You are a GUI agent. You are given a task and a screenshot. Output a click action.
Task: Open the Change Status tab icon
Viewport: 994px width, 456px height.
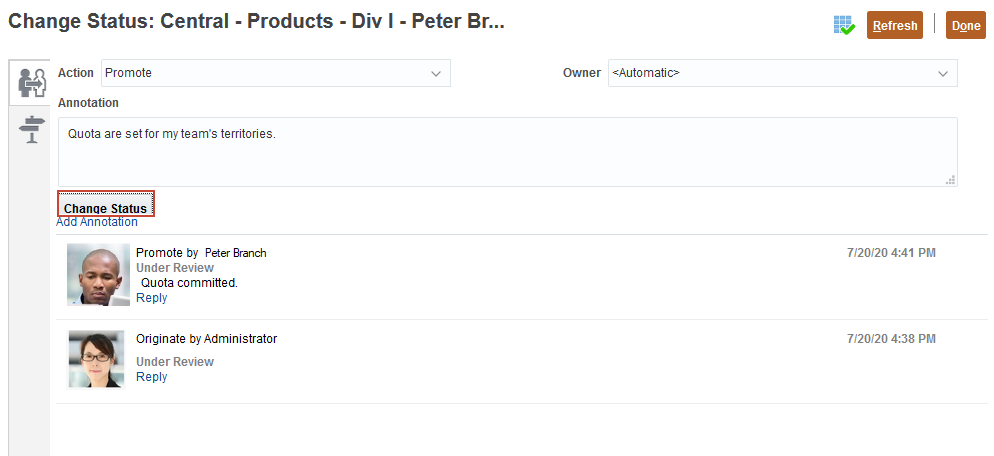click(x=33, y=83)
